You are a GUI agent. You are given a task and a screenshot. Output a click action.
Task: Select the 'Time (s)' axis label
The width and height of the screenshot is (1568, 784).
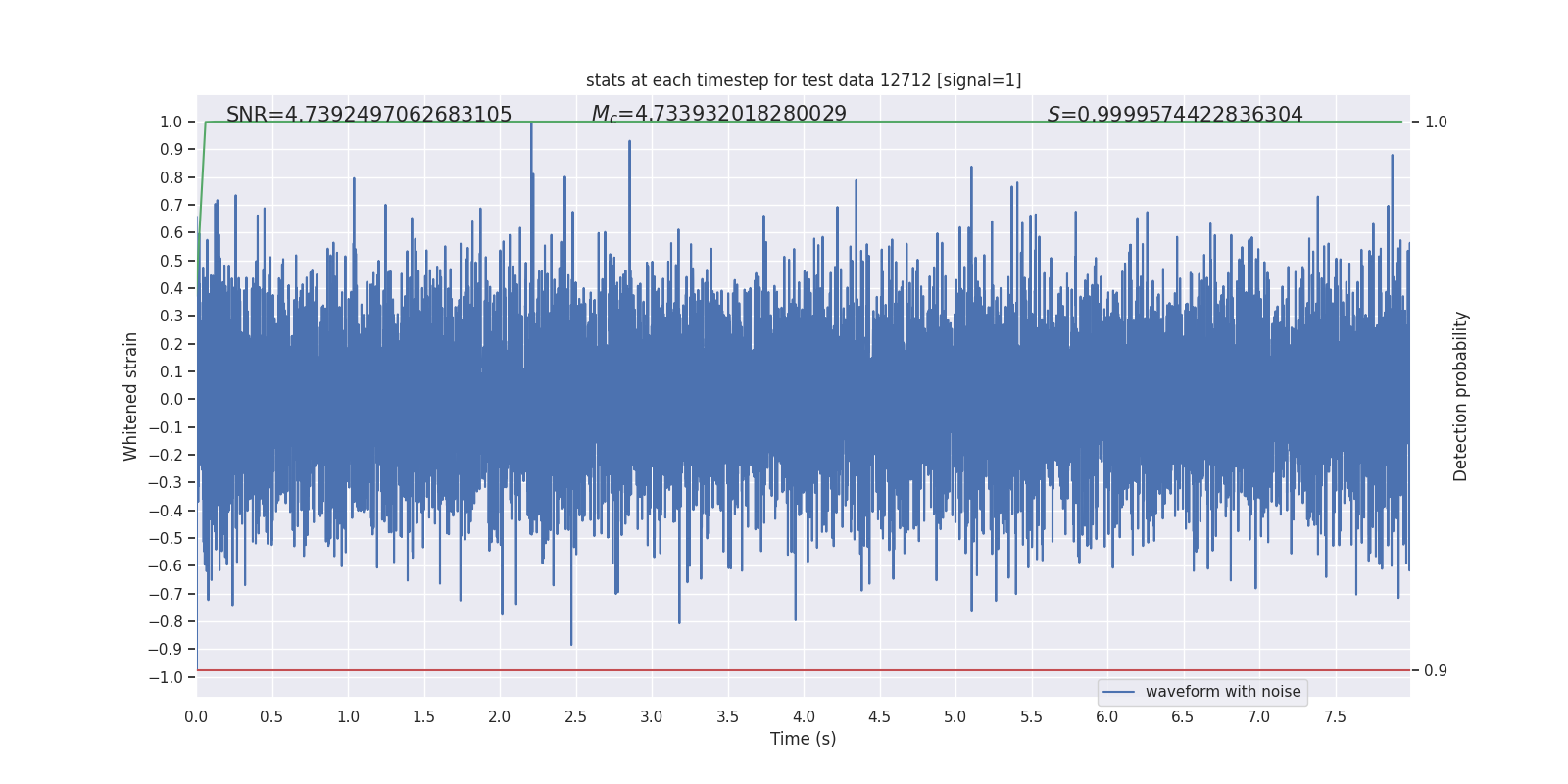click(804, 739)
